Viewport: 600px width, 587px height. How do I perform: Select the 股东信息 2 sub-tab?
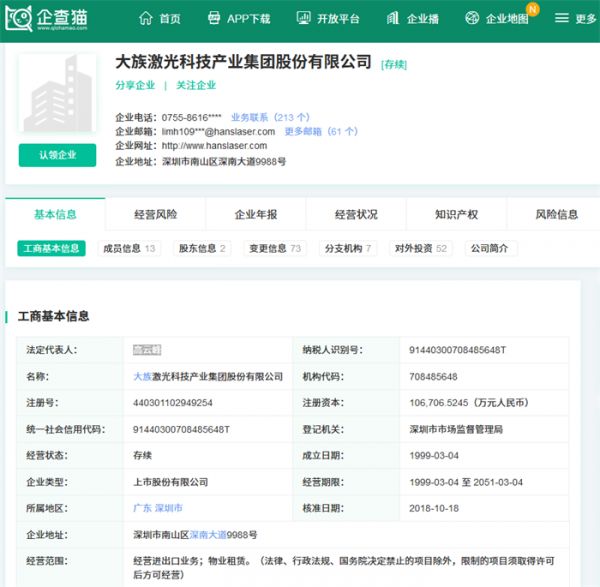tap(202, 248)
